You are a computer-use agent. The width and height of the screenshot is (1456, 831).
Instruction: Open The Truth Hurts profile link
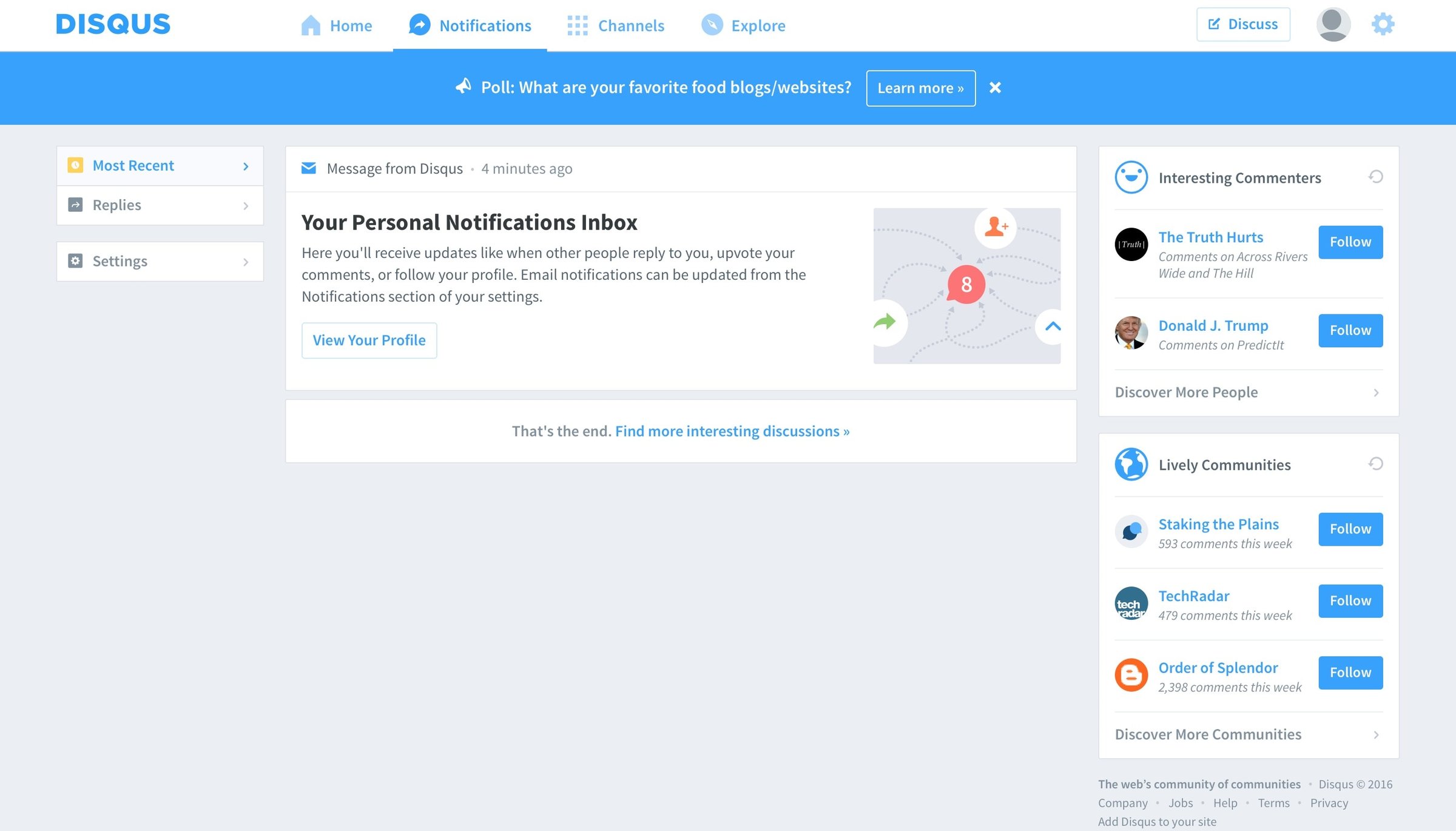pos(1211,237)
